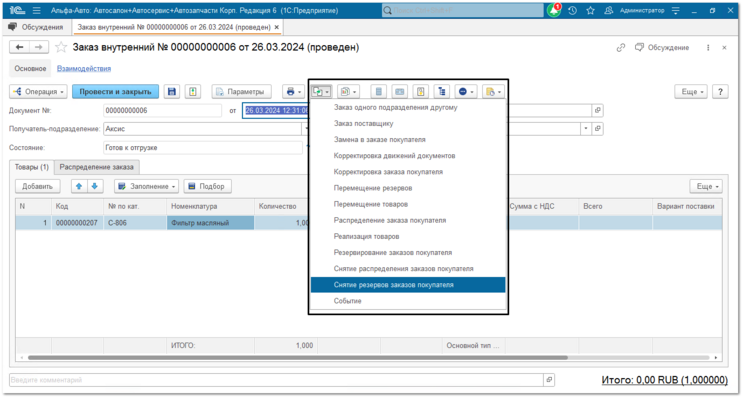
Task: Open the Заполнение dropdown
Action: [146, 186]
